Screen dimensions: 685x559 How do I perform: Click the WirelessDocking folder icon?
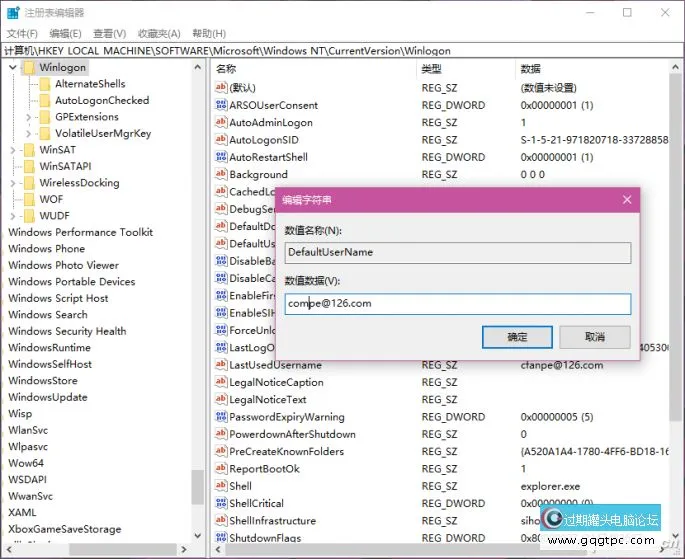click(28, 183)
